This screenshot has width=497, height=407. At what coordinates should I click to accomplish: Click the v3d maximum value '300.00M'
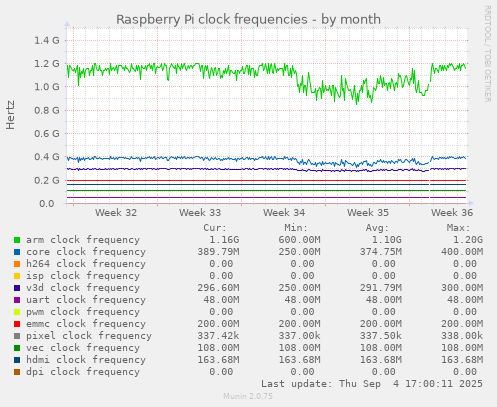point(462,288)
